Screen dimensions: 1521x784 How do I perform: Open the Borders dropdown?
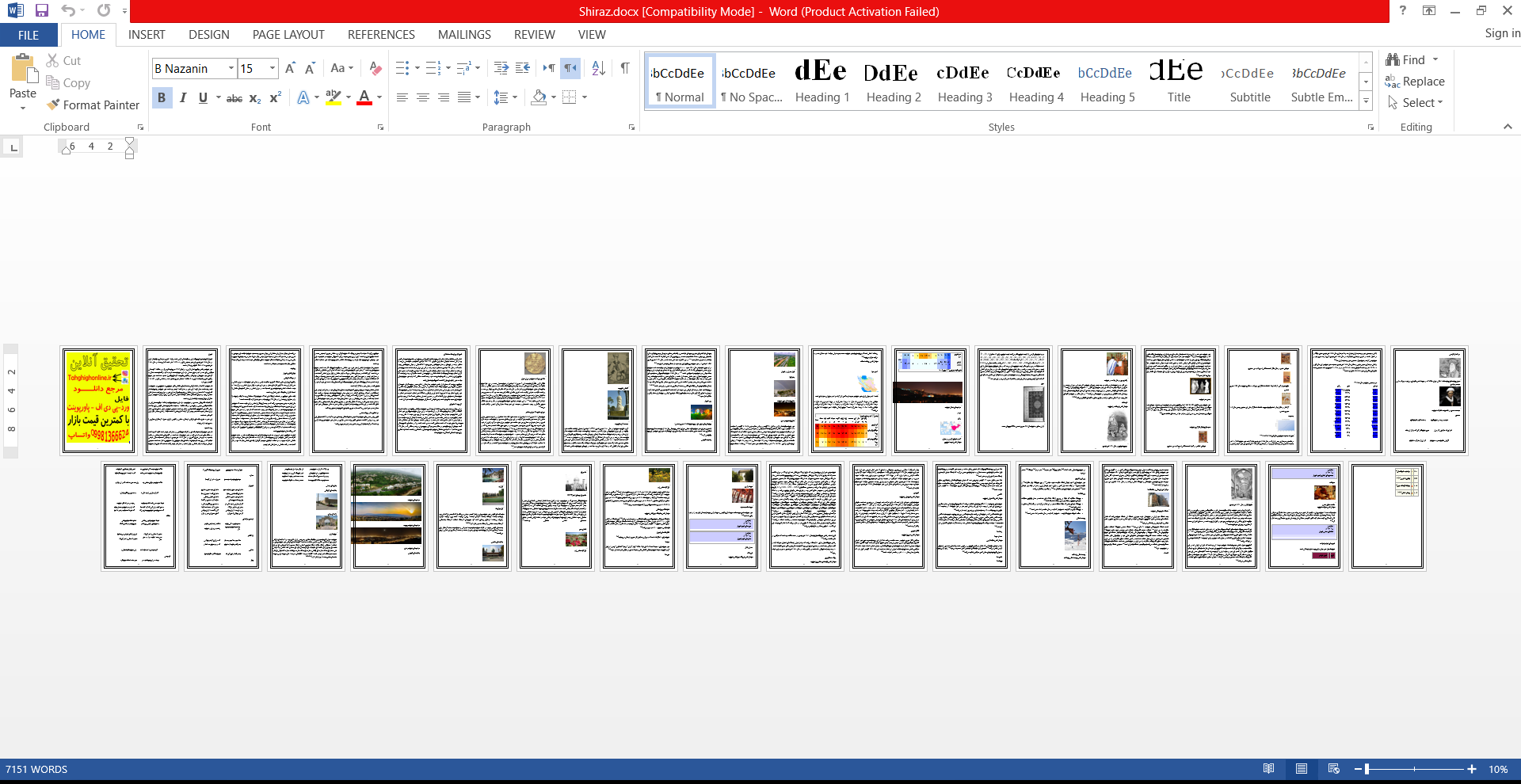coord(585,97)
